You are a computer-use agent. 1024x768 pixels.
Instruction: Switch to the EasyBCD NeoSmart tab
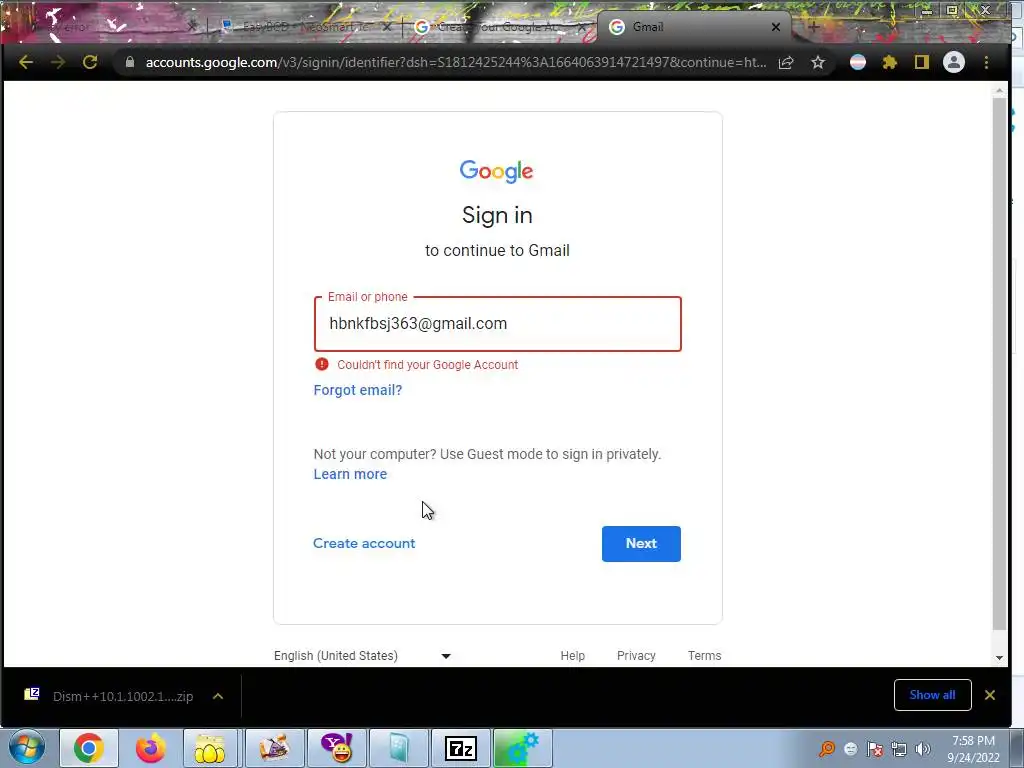pos(305,27)
